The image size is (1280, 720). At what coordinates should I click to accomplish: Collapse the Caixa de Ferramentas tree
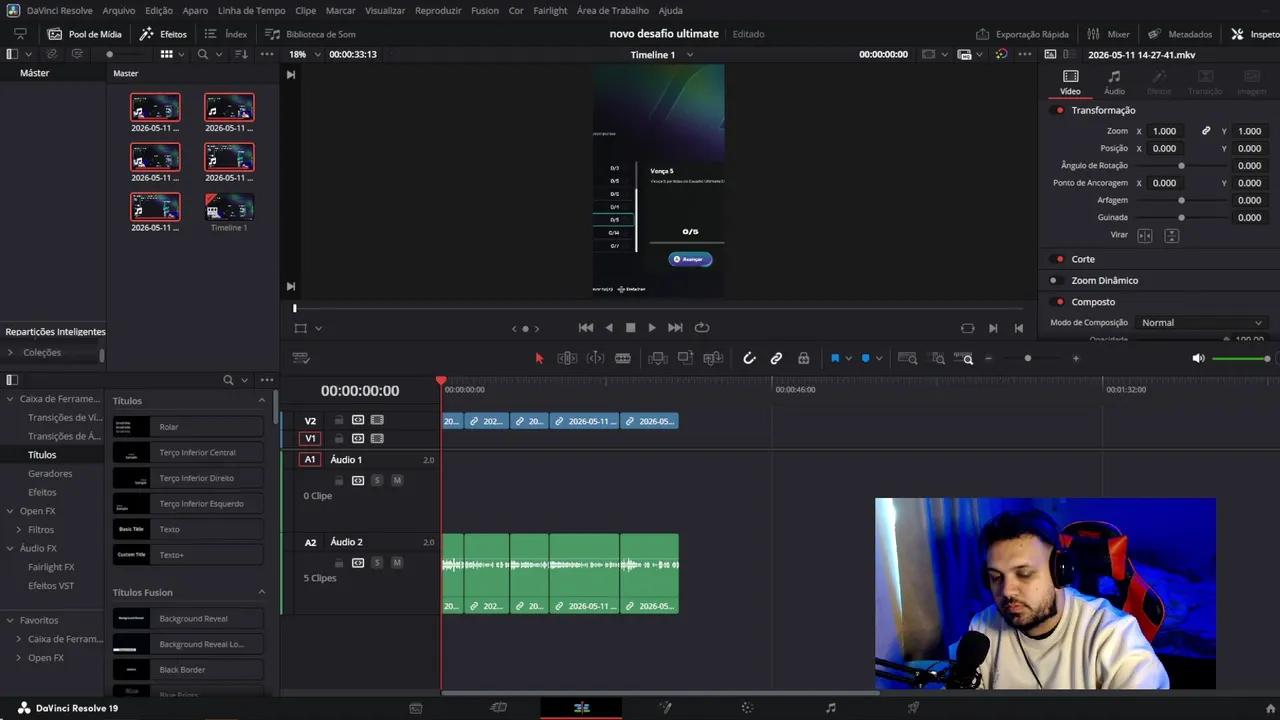click(10, 399)
